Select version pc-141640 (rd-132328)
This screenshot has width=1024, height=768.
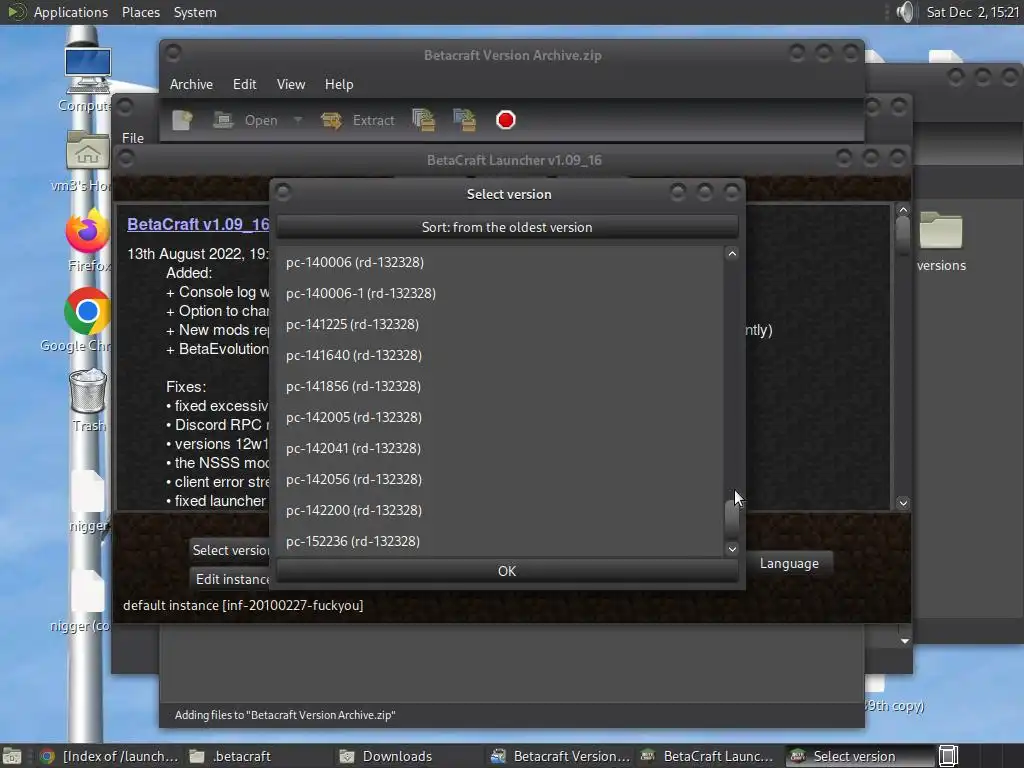click(500, 355)
